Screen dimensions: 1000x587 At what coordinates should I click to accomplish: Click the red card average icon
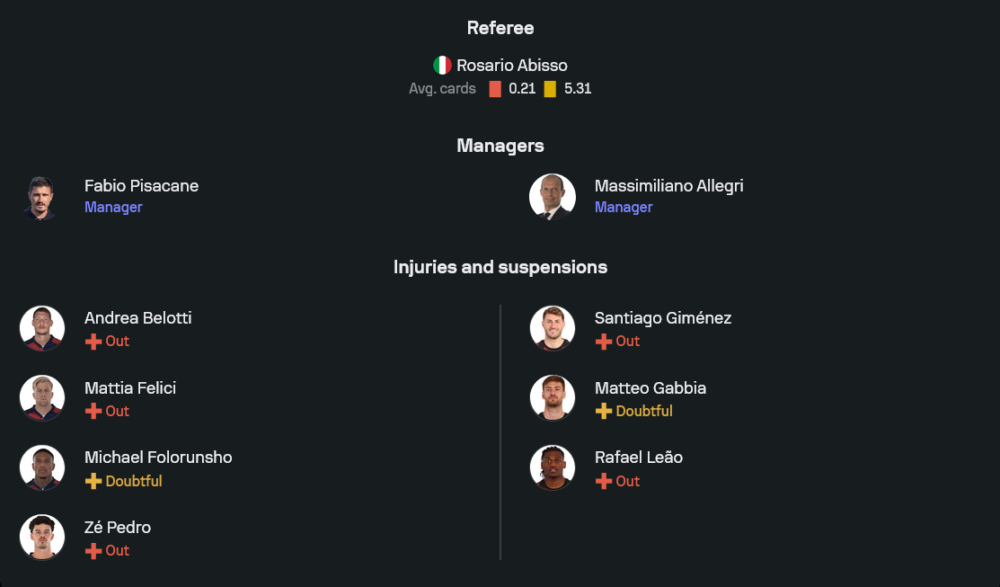pyautogui.click(x=495, y=89)
